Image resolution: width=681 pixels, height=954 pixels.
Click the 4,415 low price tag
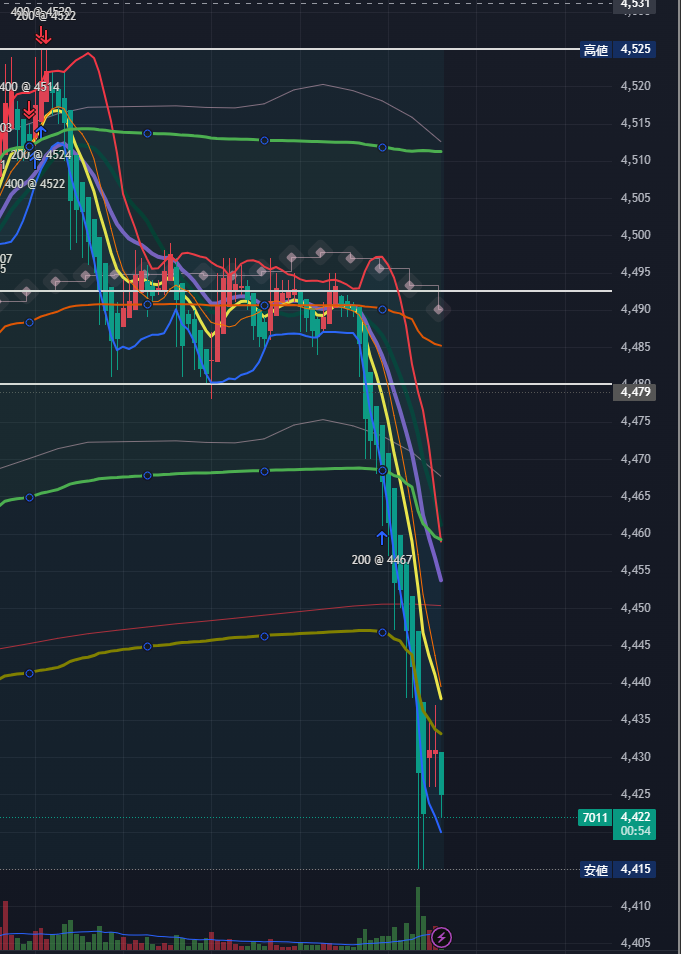[x=635, y=870]
